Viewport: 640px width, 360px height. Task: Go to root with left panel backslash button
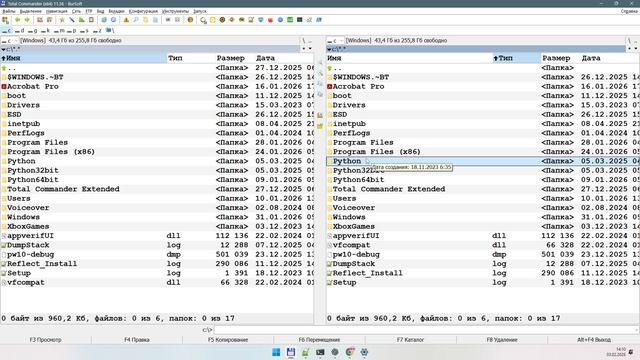304,40
